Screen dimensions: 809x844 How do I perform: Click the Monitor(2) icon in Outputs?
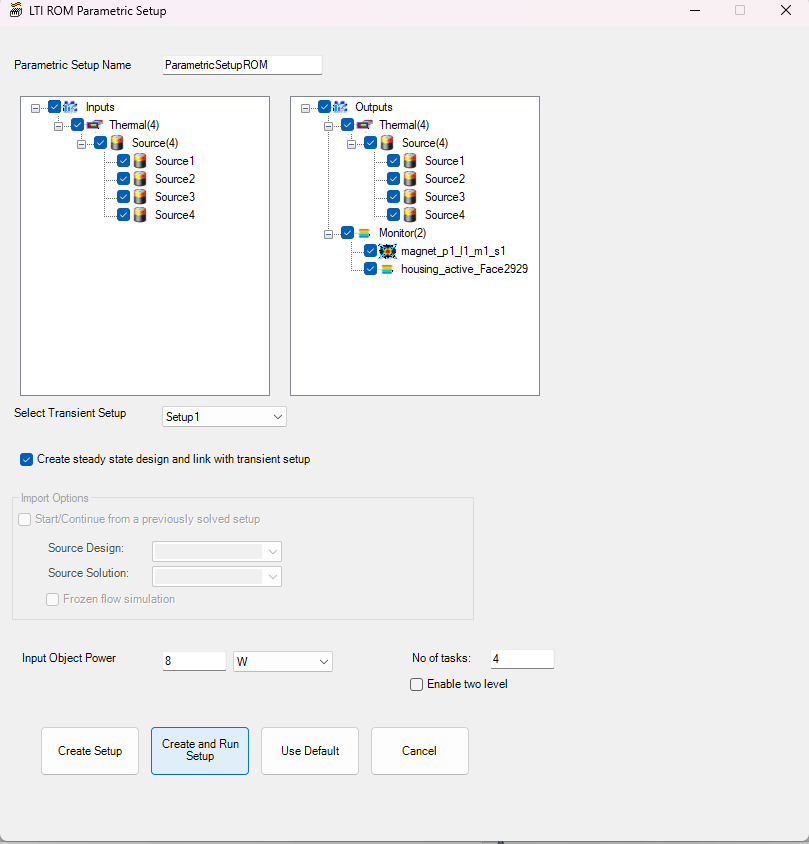pos(364,233)
